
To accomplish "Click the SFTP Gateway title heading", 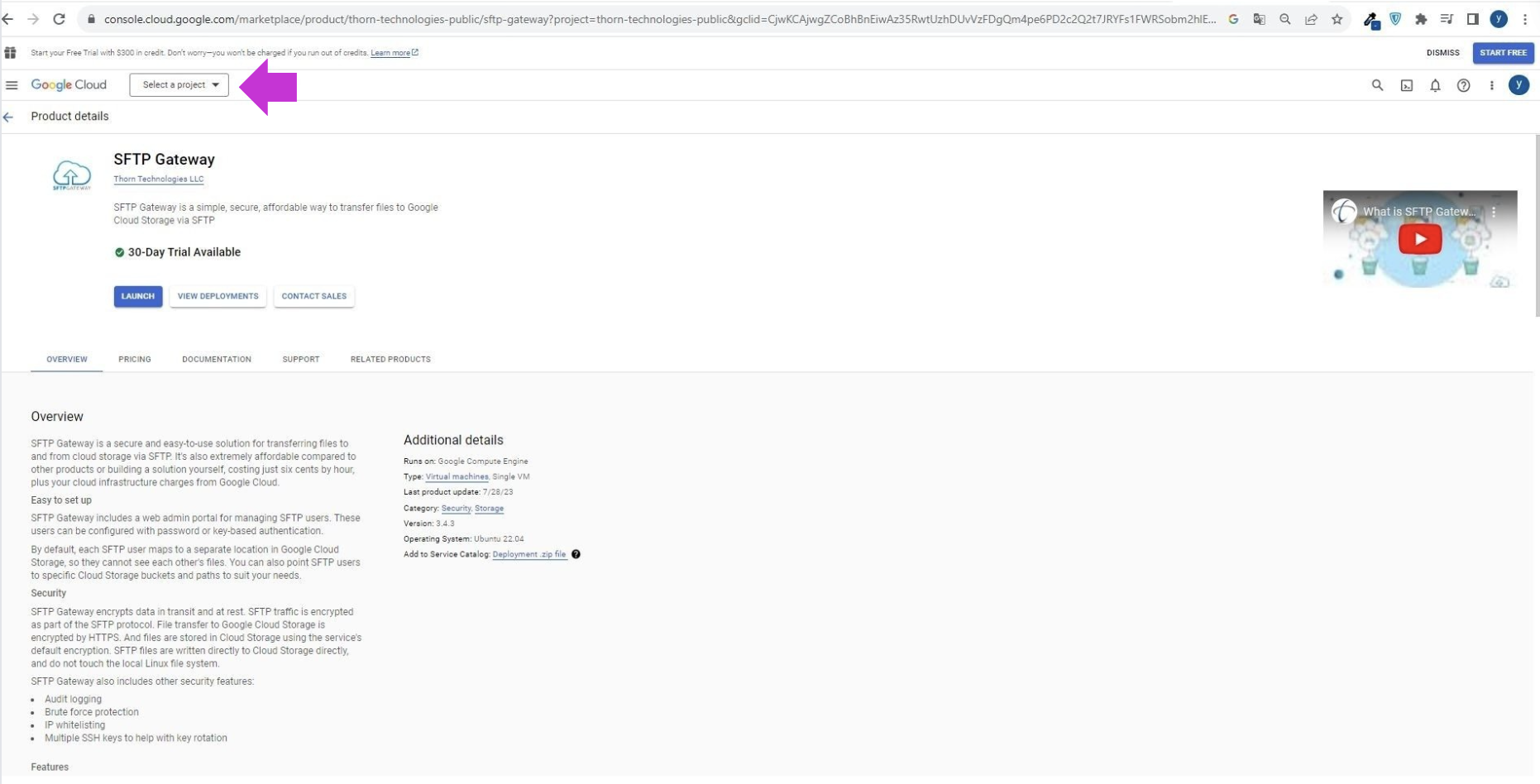I will pyautogui.click(x=164, y=160).
